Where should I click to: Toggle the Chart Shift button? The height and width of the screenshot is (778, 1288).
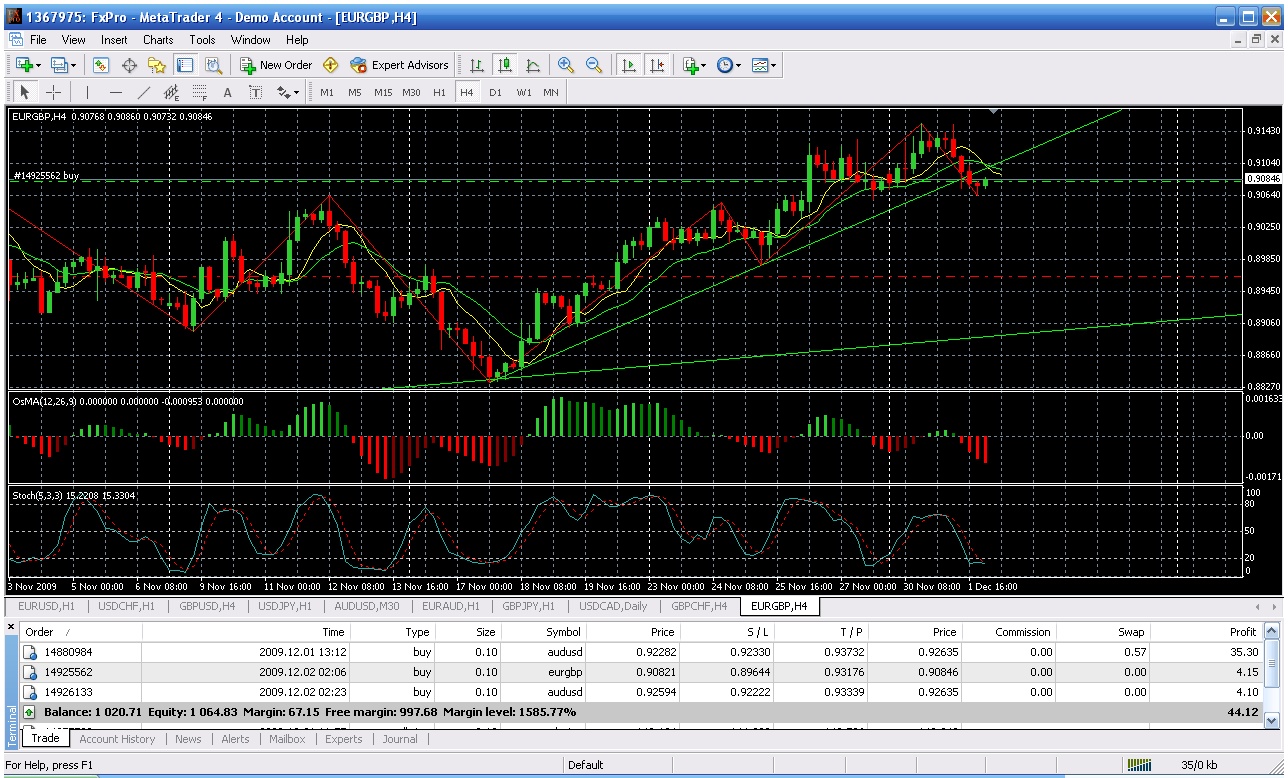pos(656,65)
